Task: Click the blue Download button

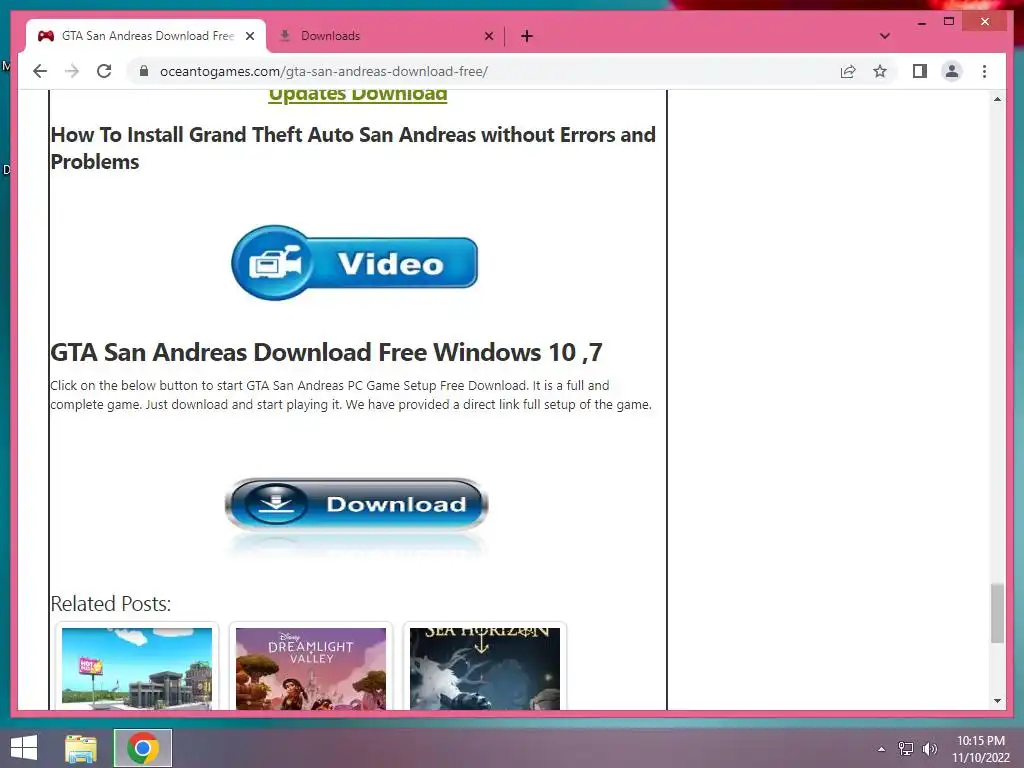Action: [357, 504]
